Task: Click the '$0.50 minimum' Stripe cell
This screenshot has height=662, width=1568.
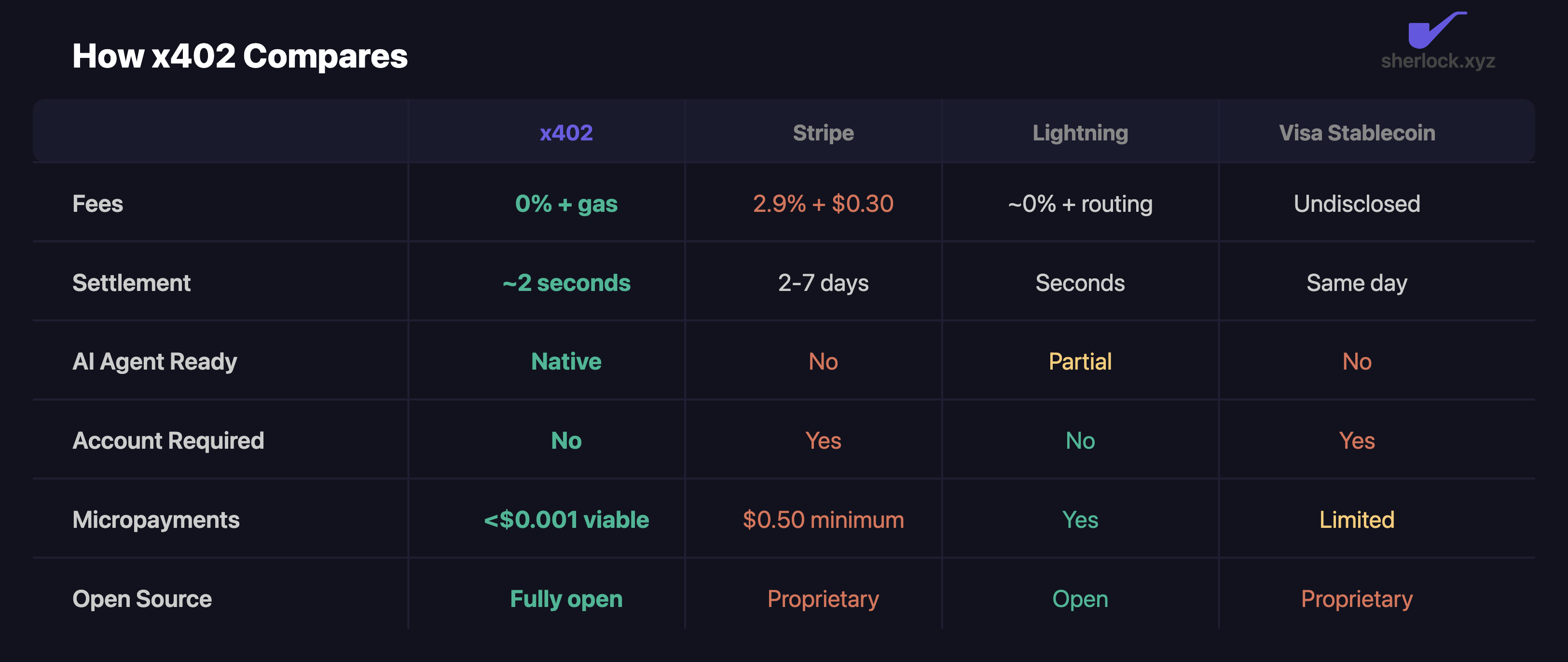Action: pyautogui.click(x=823, y=520)
